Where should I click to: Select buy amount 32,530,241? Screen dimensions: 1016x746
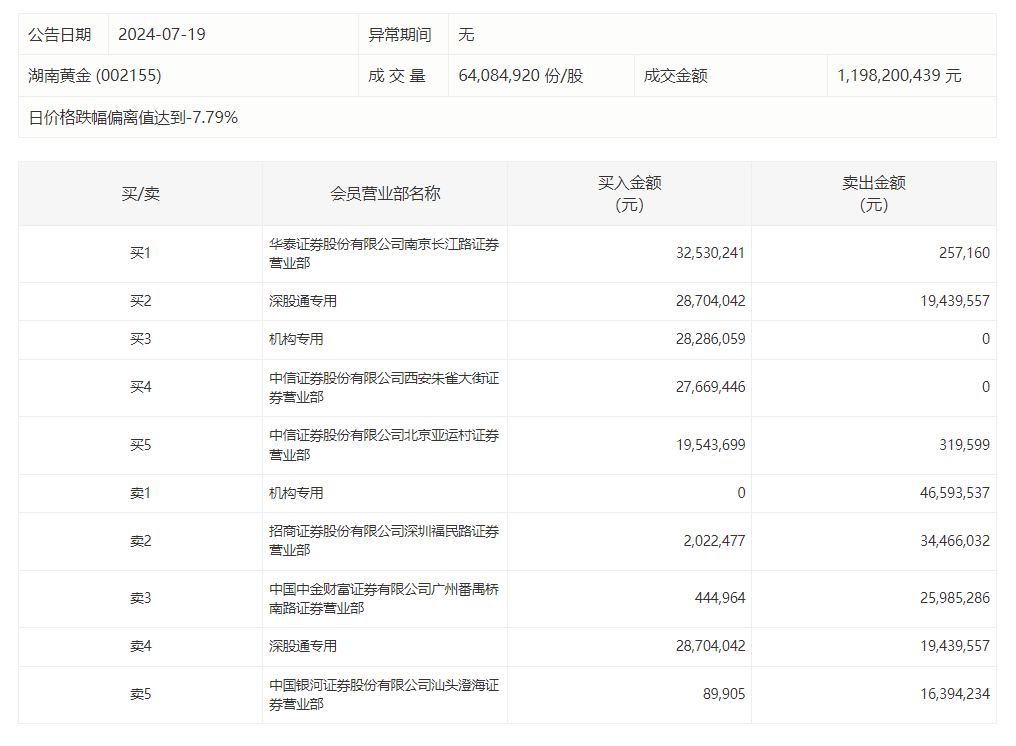tap(710, 253)
